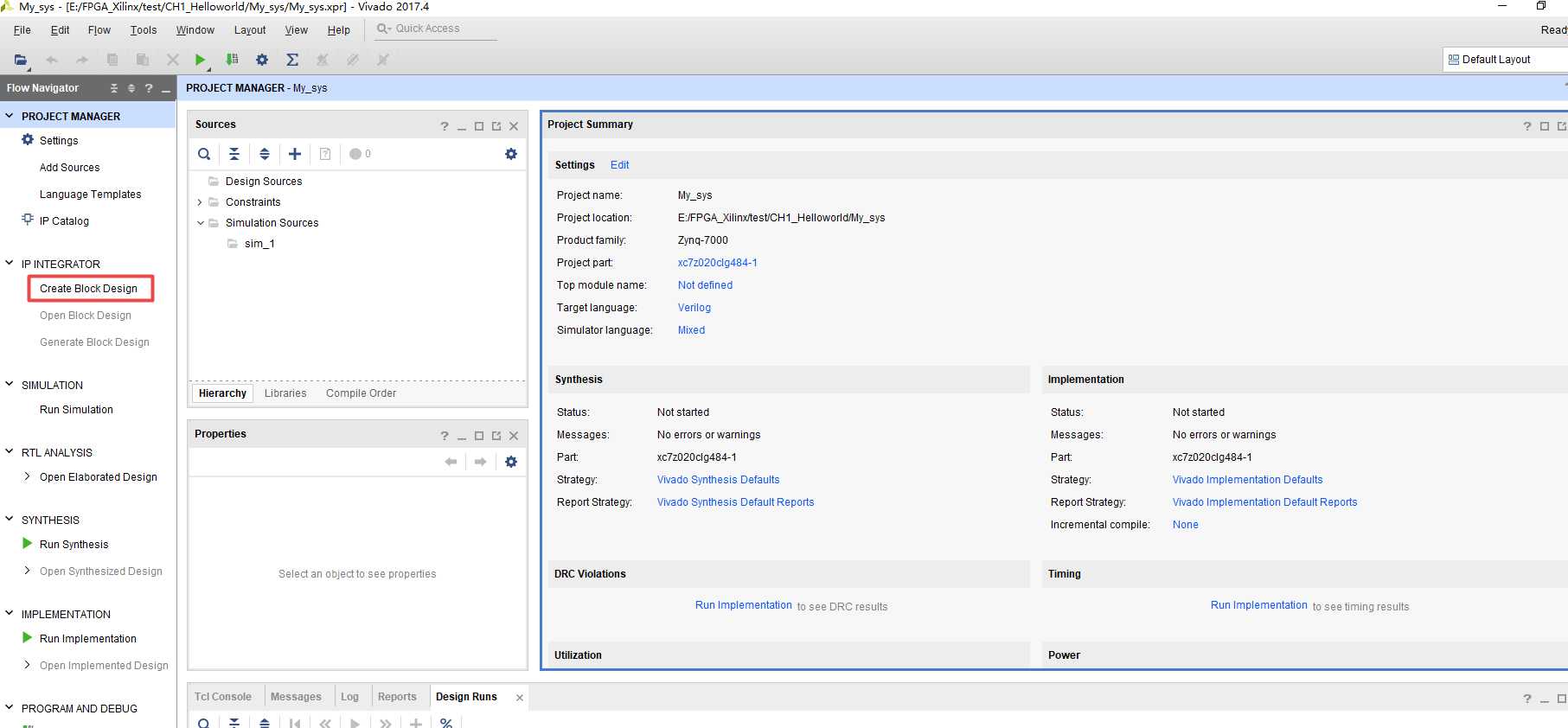This screenshot has height=728, width=1568.
Task: Select the Design Sources folder
Action: tap(264, 182)
